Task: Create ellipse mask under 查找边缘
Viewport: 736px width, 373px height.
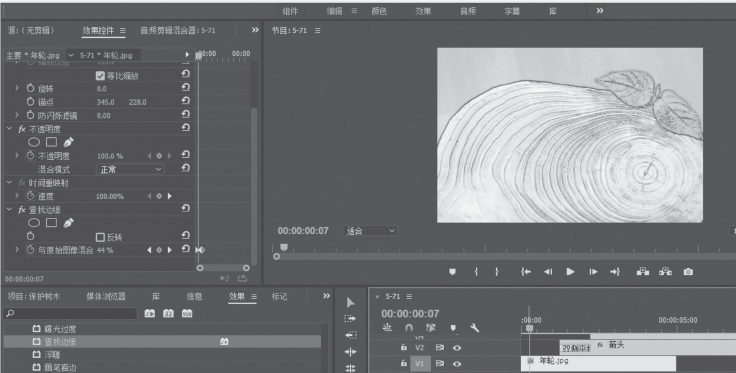Action: click(34, 223)
